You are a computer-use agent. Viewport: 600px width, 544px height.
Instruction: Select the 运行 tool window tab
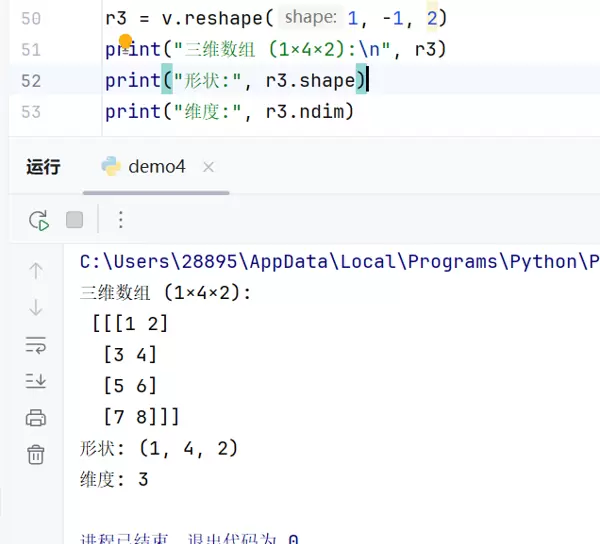[x=43, y=167]
